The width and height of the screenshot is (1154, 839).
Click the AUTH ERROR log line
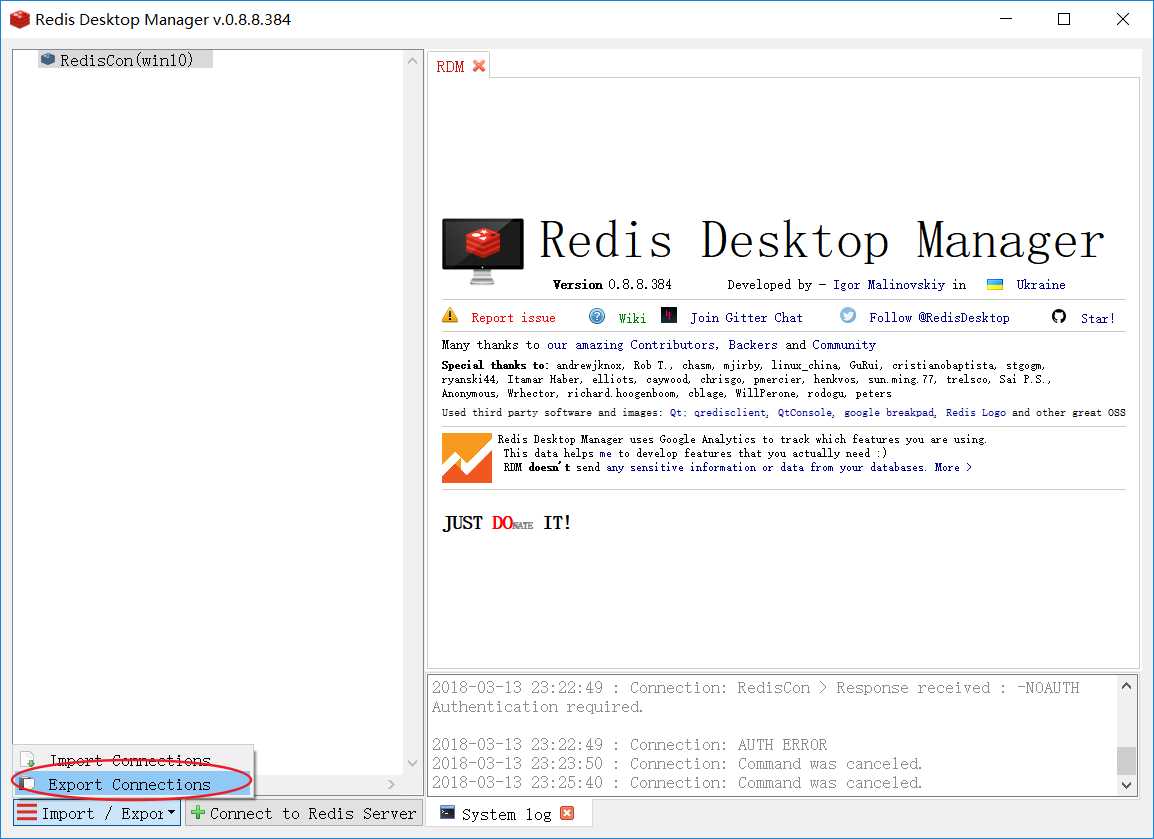[x=629, y=745]
